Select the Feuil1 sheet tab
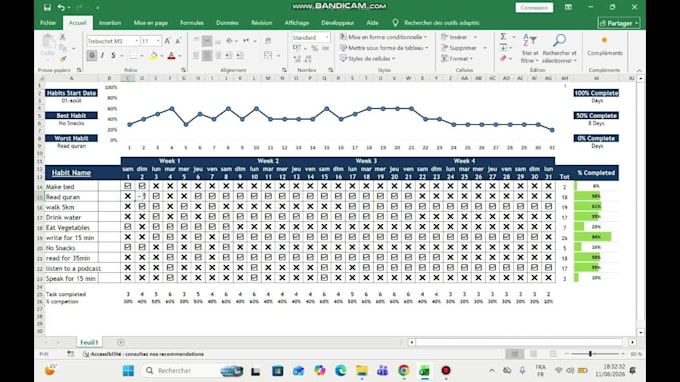The height and width of the screenshot is (382, 680). tap(89, 343)
